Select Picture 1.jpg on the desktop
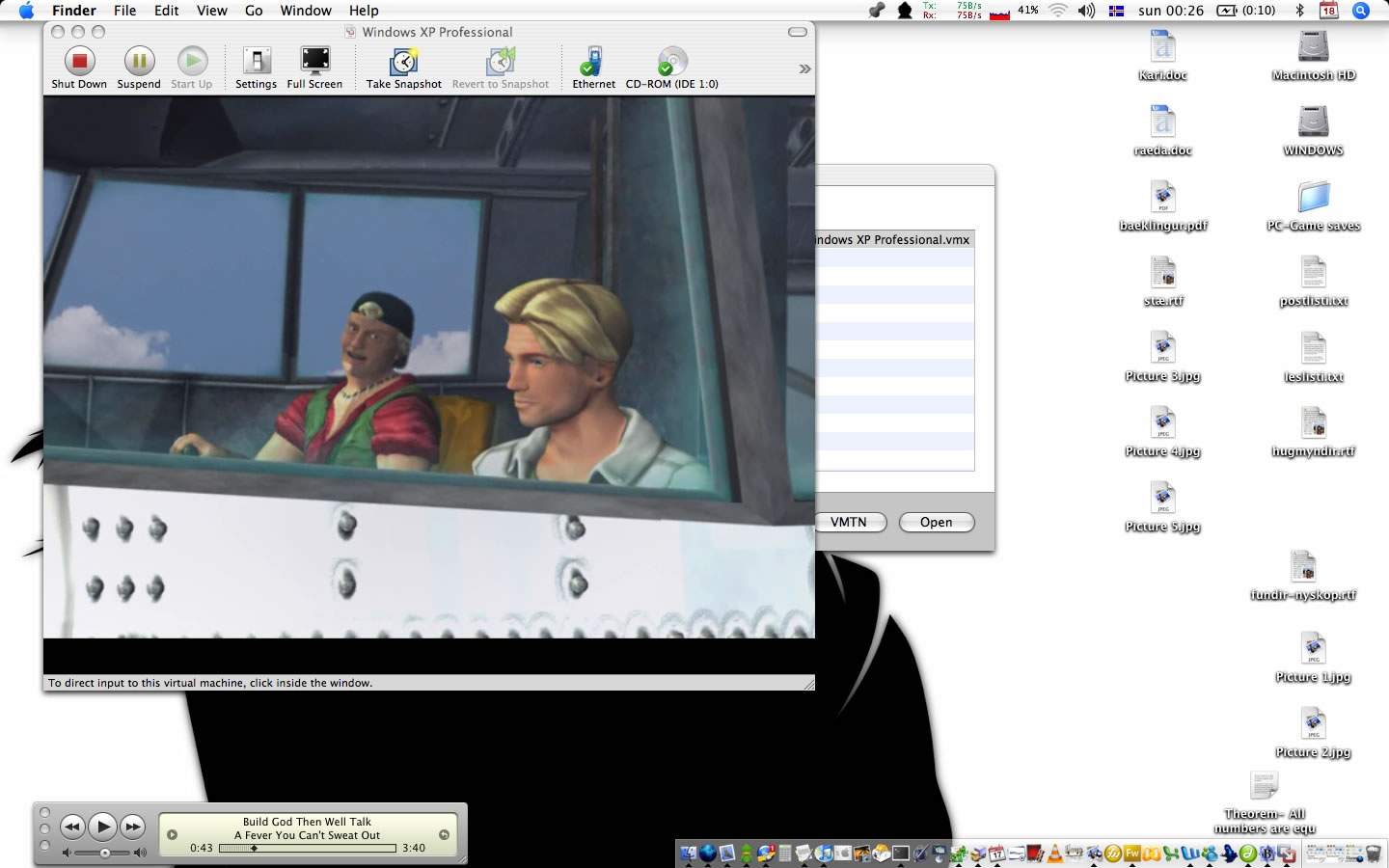The width and height of the screenshot is (1389, 868). pos(1314,658)
